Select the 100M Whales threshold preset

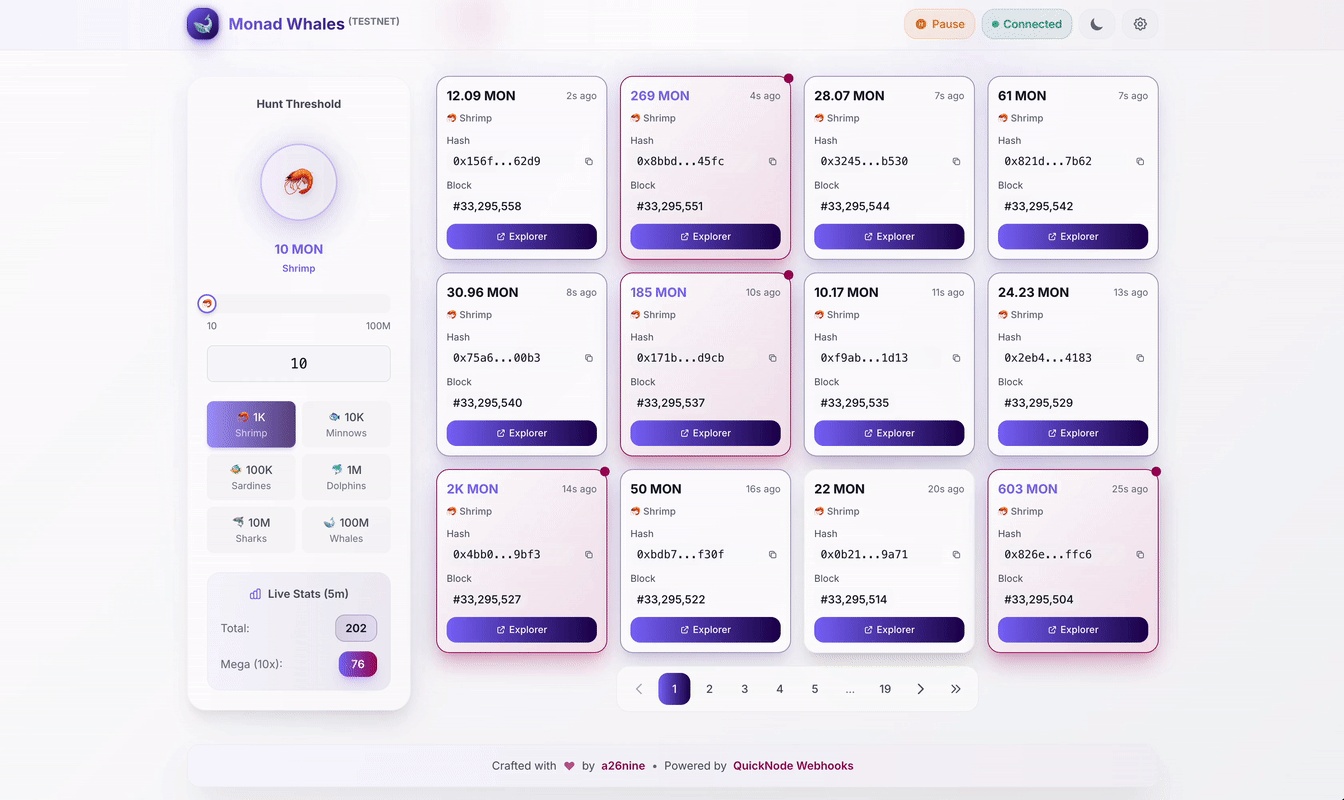point(346,529)
